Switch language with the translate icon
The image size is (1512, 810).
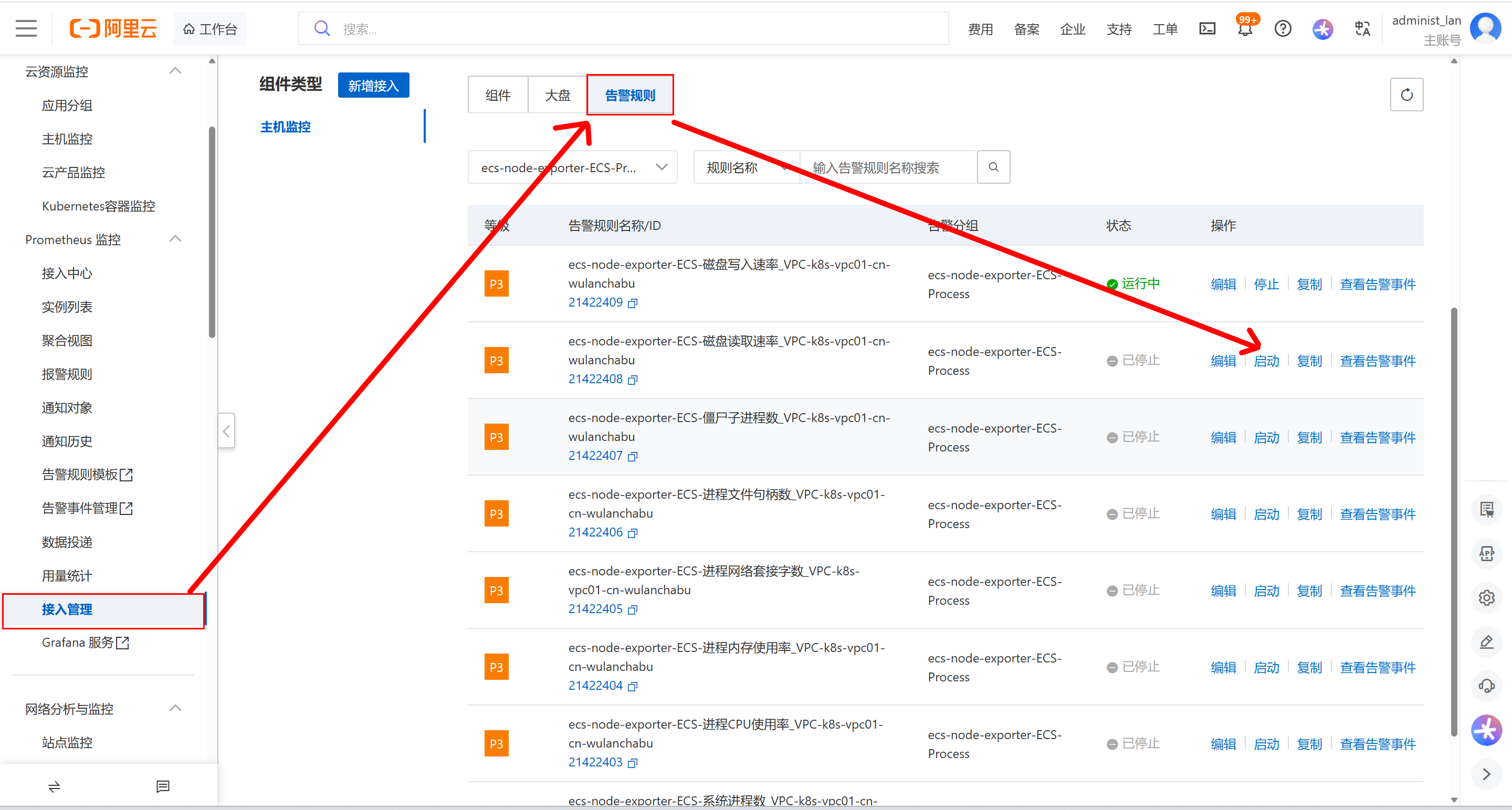coord(1362,28)
